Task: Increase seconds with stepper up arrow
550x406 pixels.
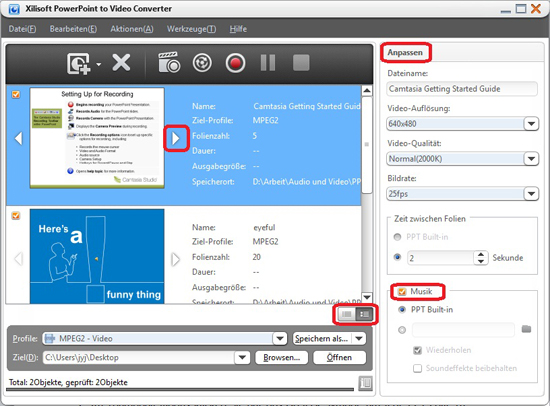Action: tap(481, 254)
